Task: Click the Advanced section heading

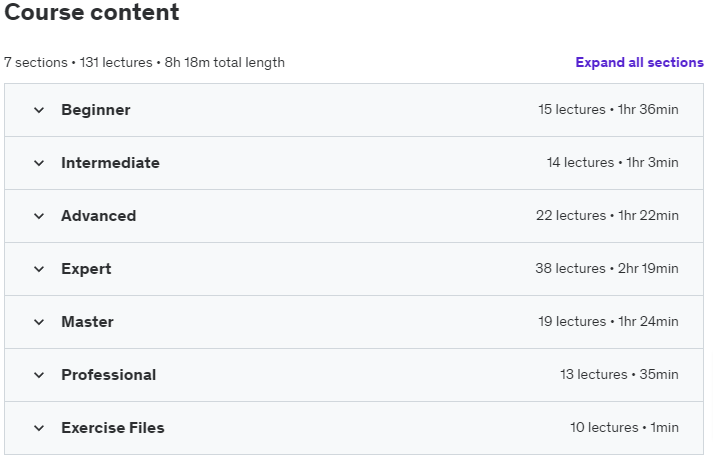Action: point(99,216)
